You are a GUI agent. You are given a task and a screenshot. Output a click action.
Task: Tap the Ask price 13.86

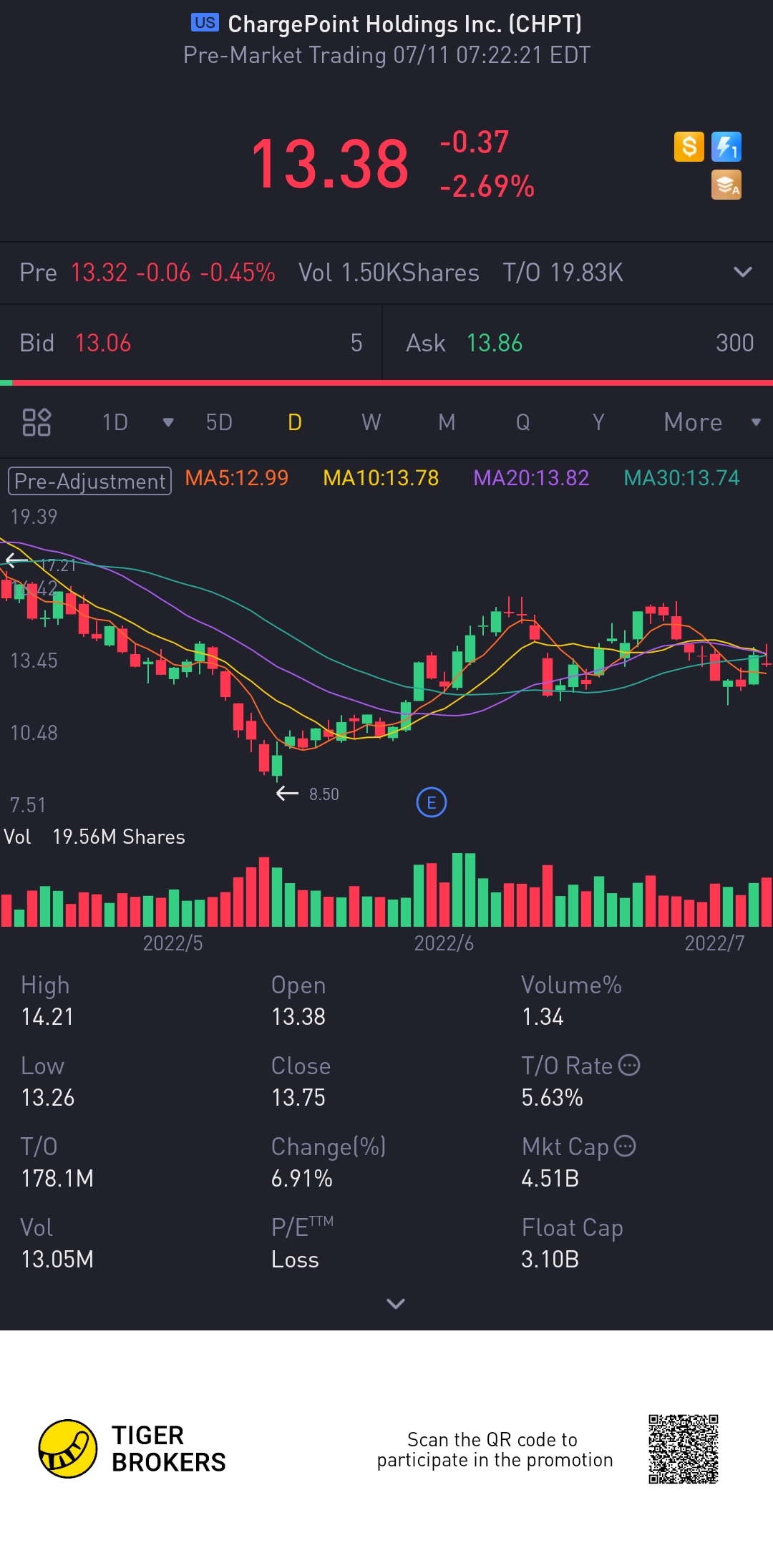(495, 343)
